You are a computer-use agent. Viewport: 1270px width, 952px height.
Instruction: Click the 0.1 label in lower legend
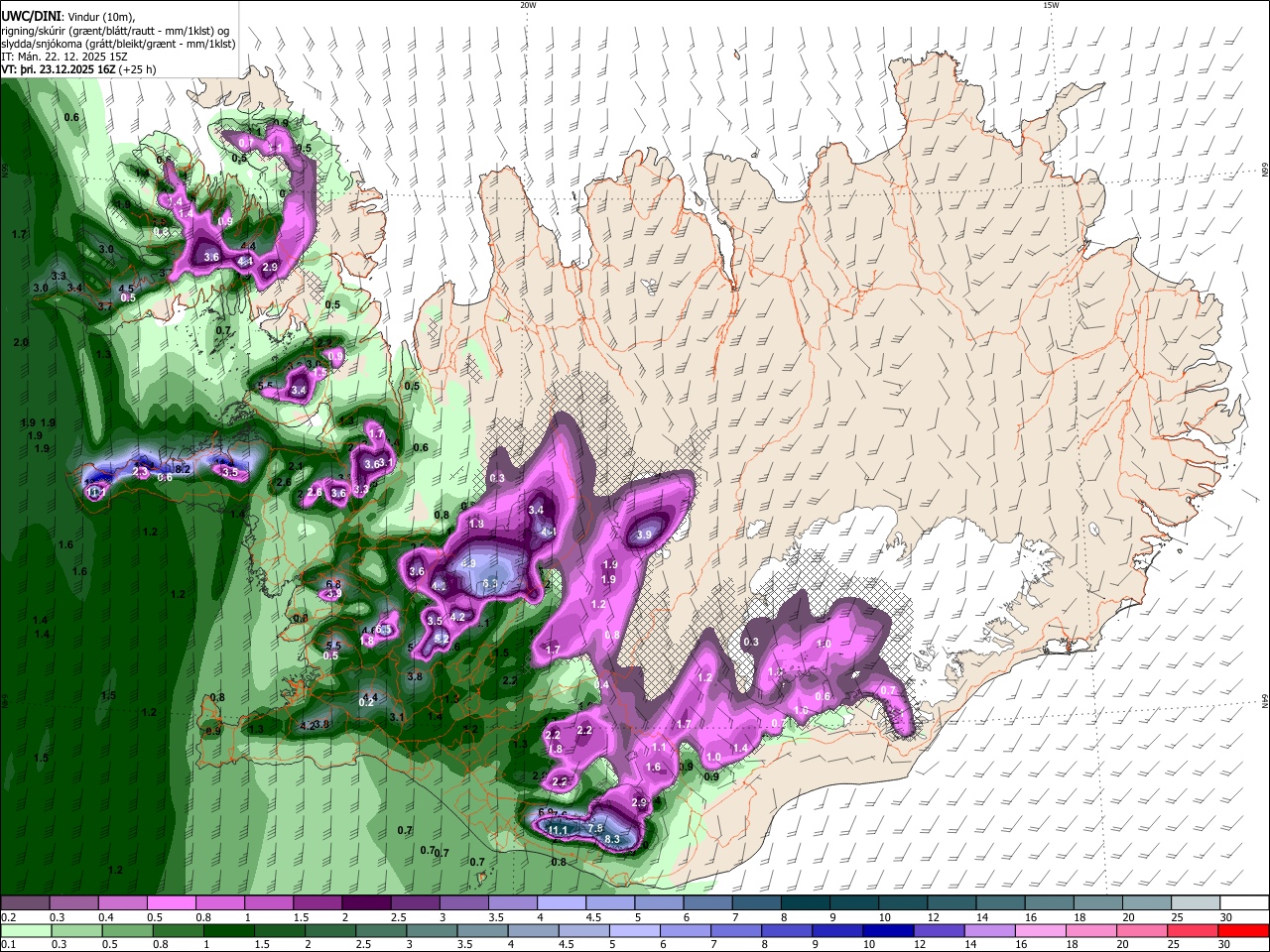click(x=9, y=945)
